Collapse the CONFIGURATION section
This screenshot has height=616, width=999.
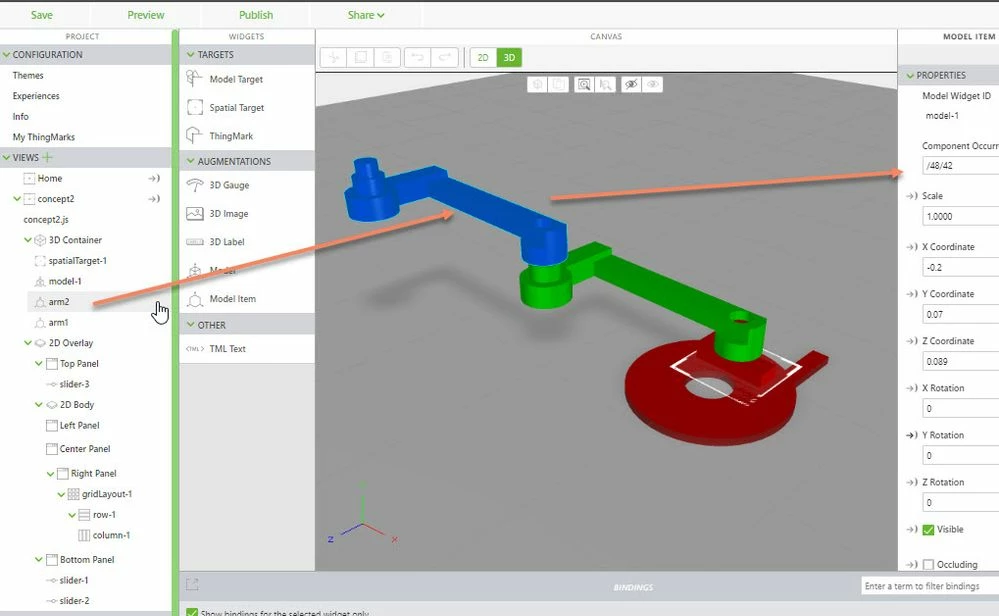6,55
